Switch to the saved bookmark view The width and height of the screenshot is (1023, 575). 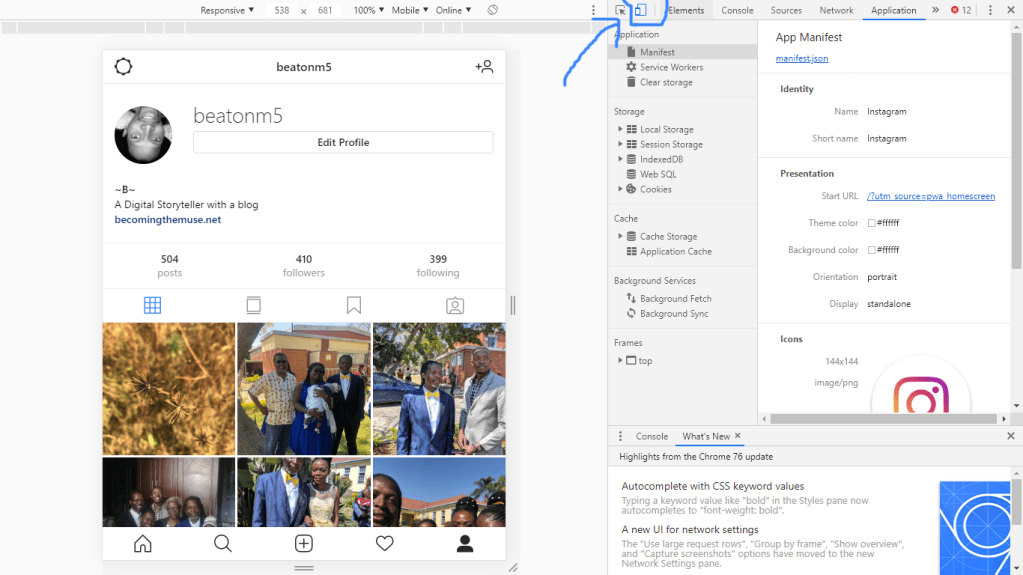pos(354,306)
